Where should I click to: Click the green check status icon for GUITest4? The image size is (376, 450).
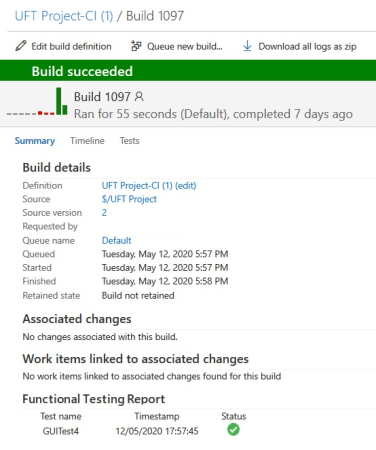[233, 429]
